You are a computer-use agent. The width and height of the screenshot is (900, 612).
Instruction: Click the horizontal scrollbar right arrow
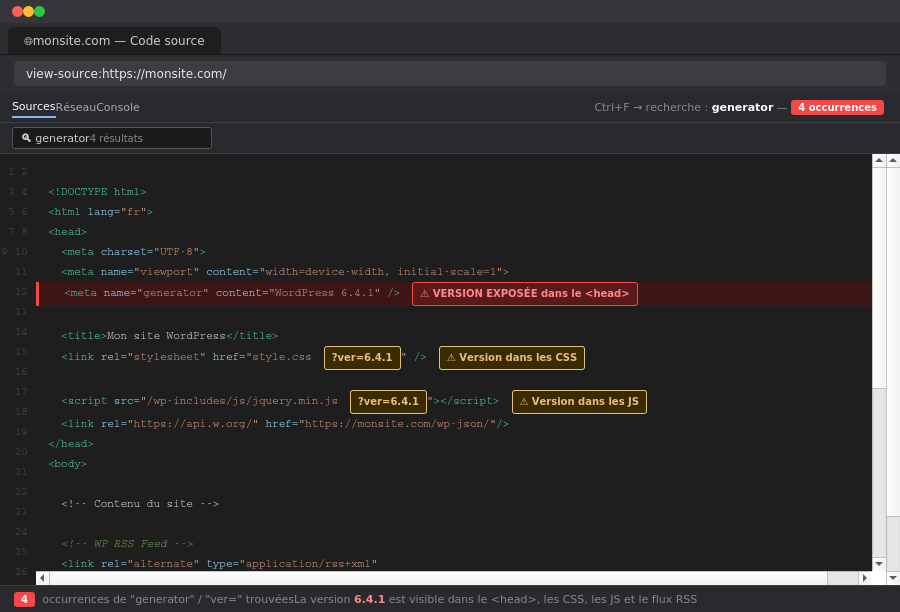click(865, 578)
